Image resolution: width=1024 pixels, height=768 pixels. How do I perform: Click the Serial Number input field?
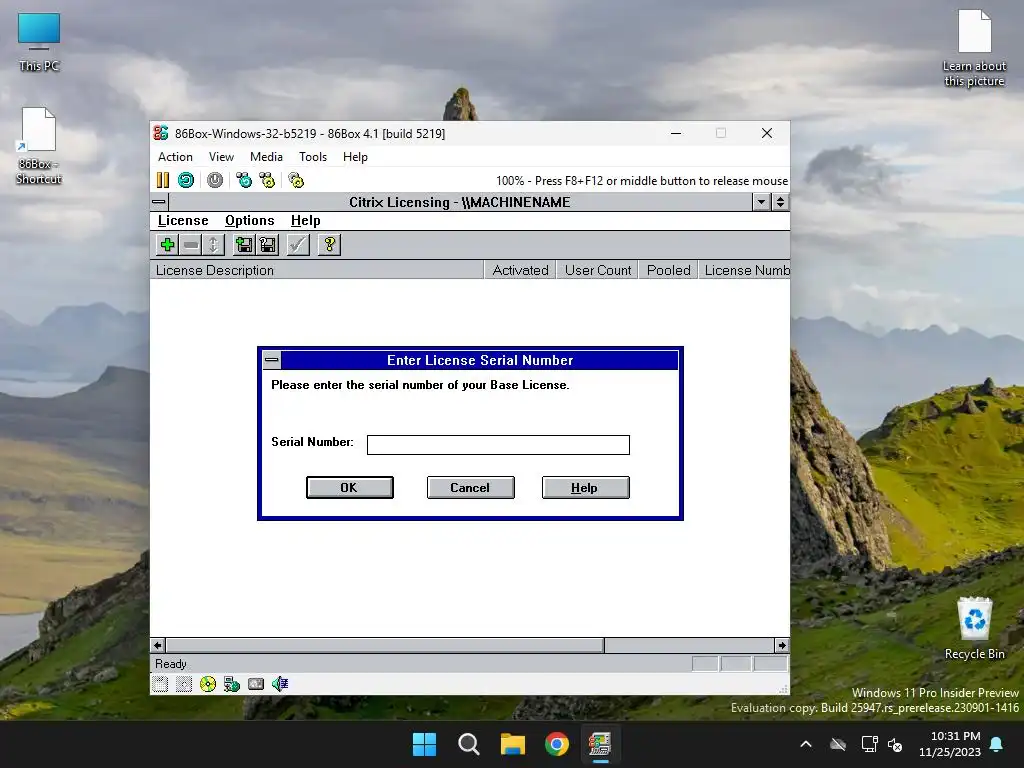click(x=498, y=445)
